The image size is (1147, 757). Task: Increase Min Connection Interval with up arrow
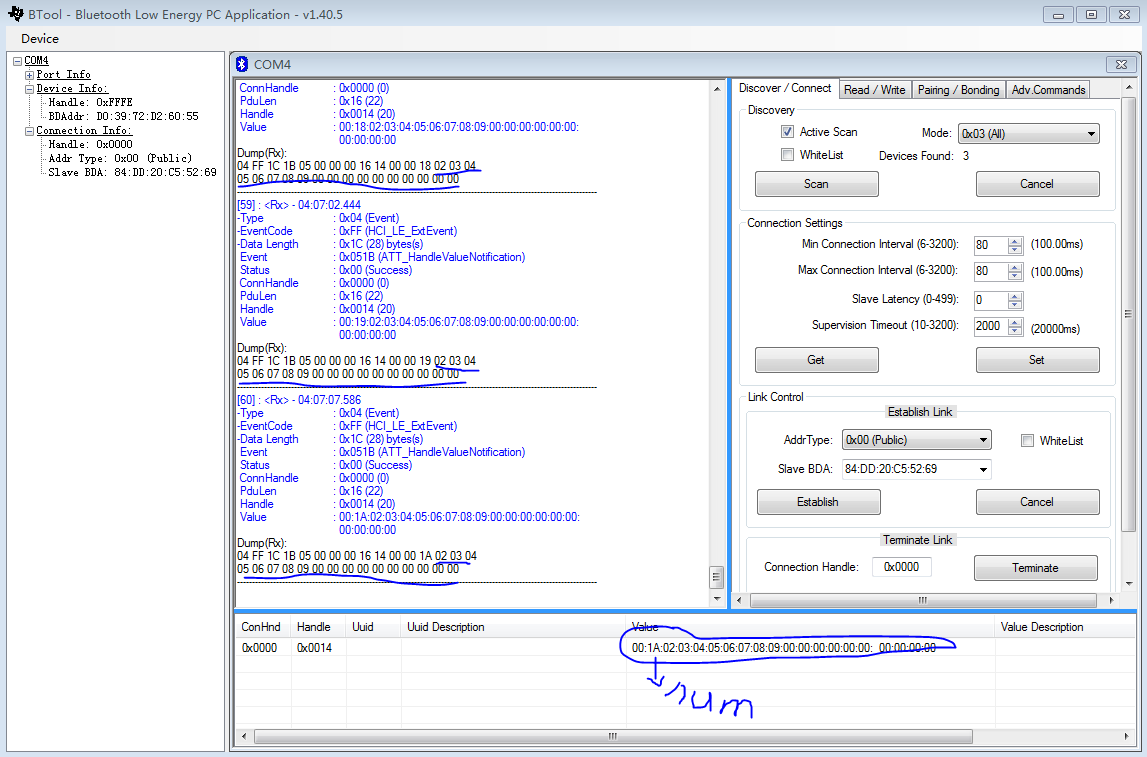click(1015, 241)
